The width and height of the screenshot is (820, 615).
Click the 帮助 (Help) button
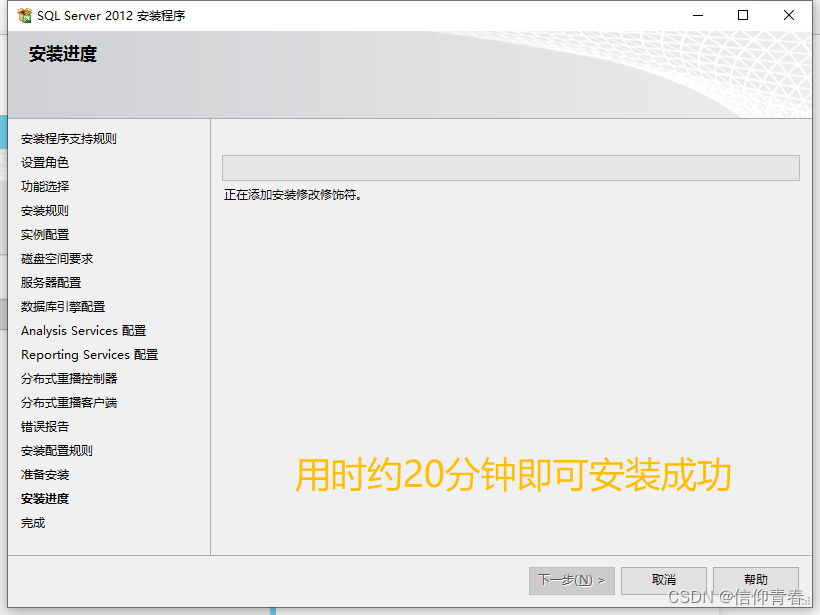point(756,580)
